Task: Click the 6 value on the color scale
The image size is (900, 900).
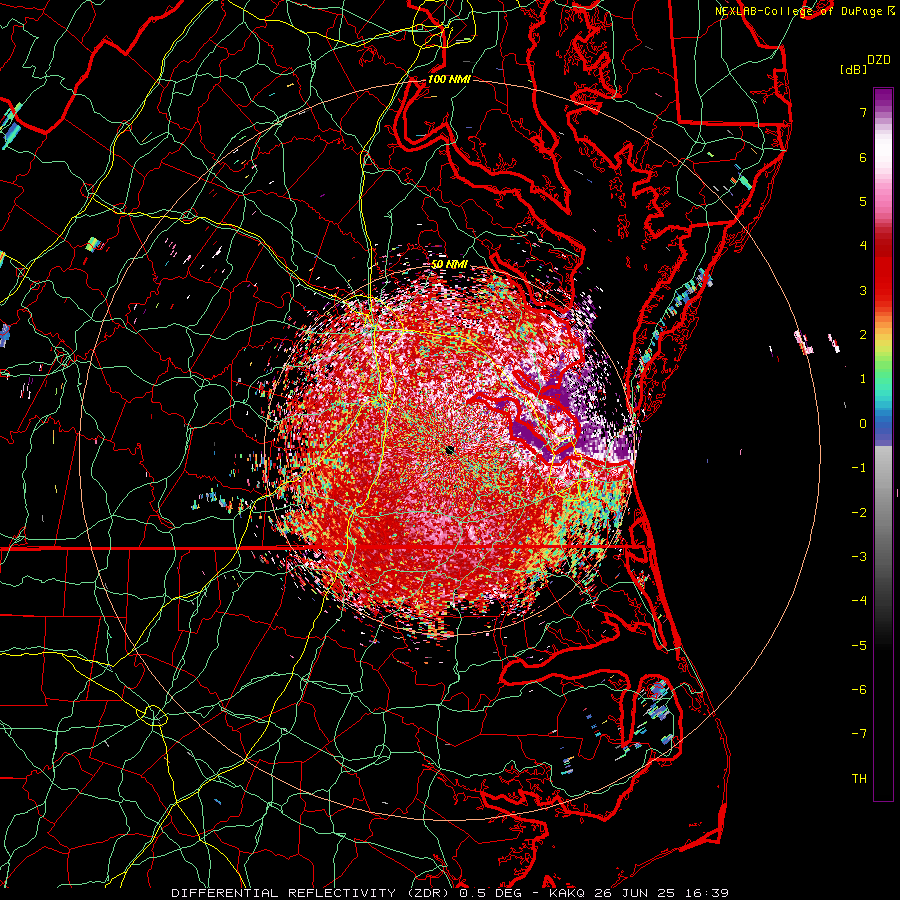Action: click(863, 157)
